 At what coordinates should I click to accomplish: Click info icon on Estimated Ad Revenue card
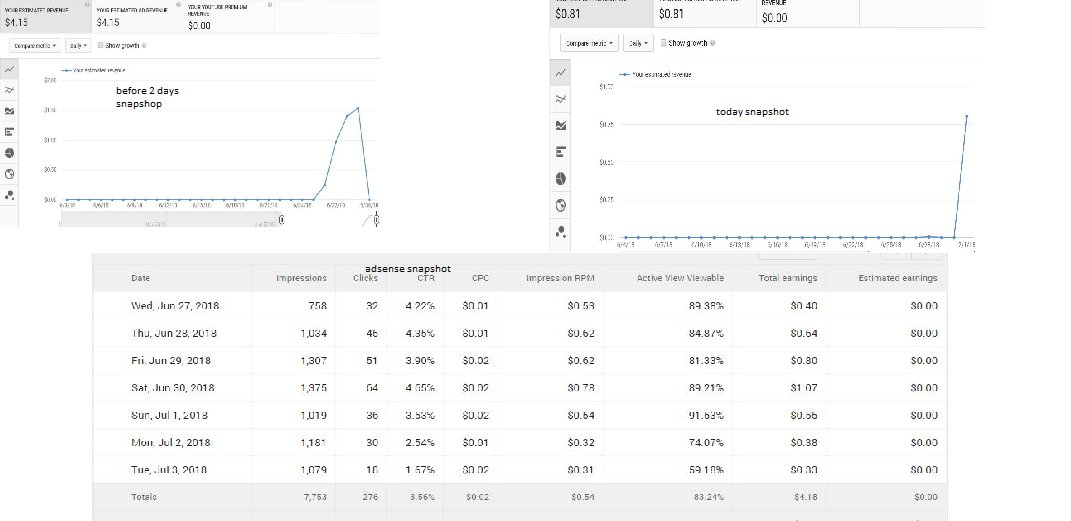coord(178,5)
